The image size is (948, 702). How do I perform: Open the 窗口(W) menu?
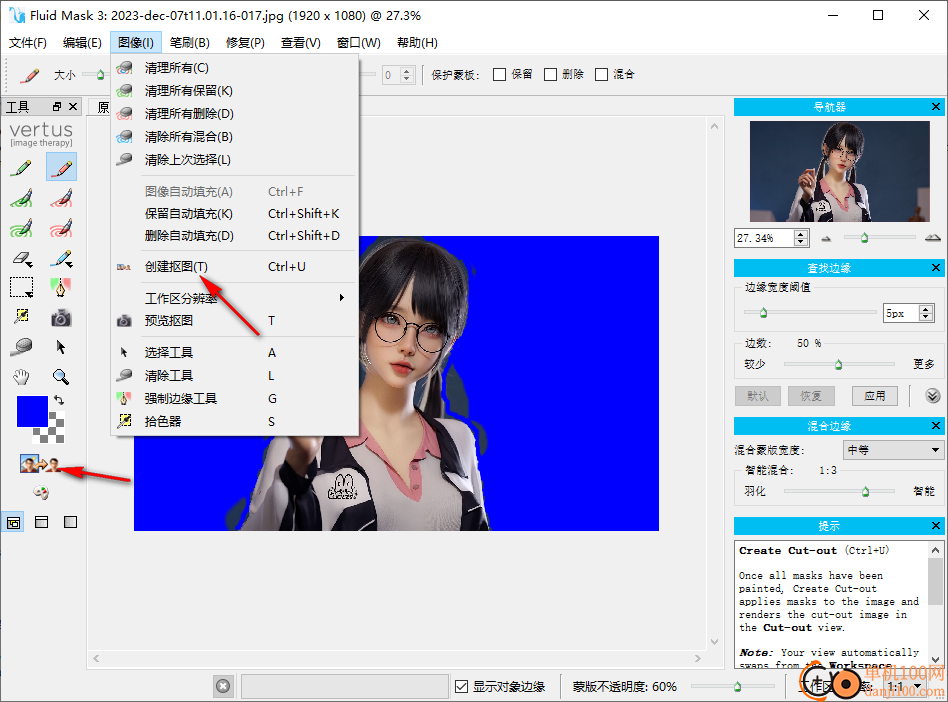click(359, 42)
